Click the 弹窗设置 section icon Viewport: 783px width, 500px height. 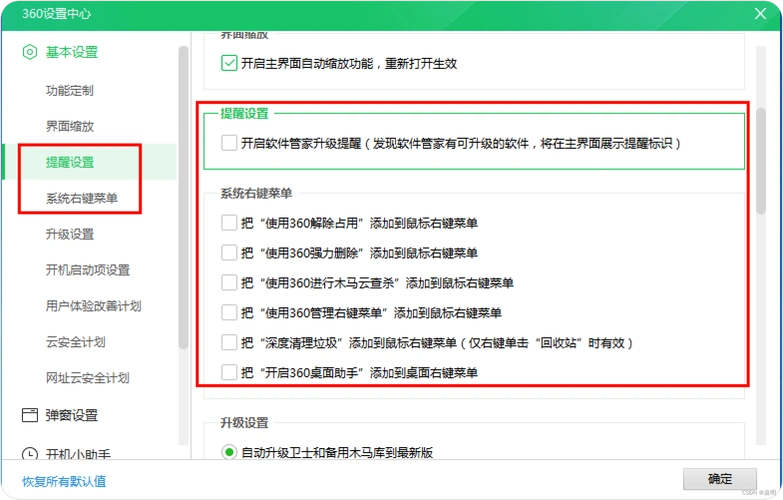[30, 415]
